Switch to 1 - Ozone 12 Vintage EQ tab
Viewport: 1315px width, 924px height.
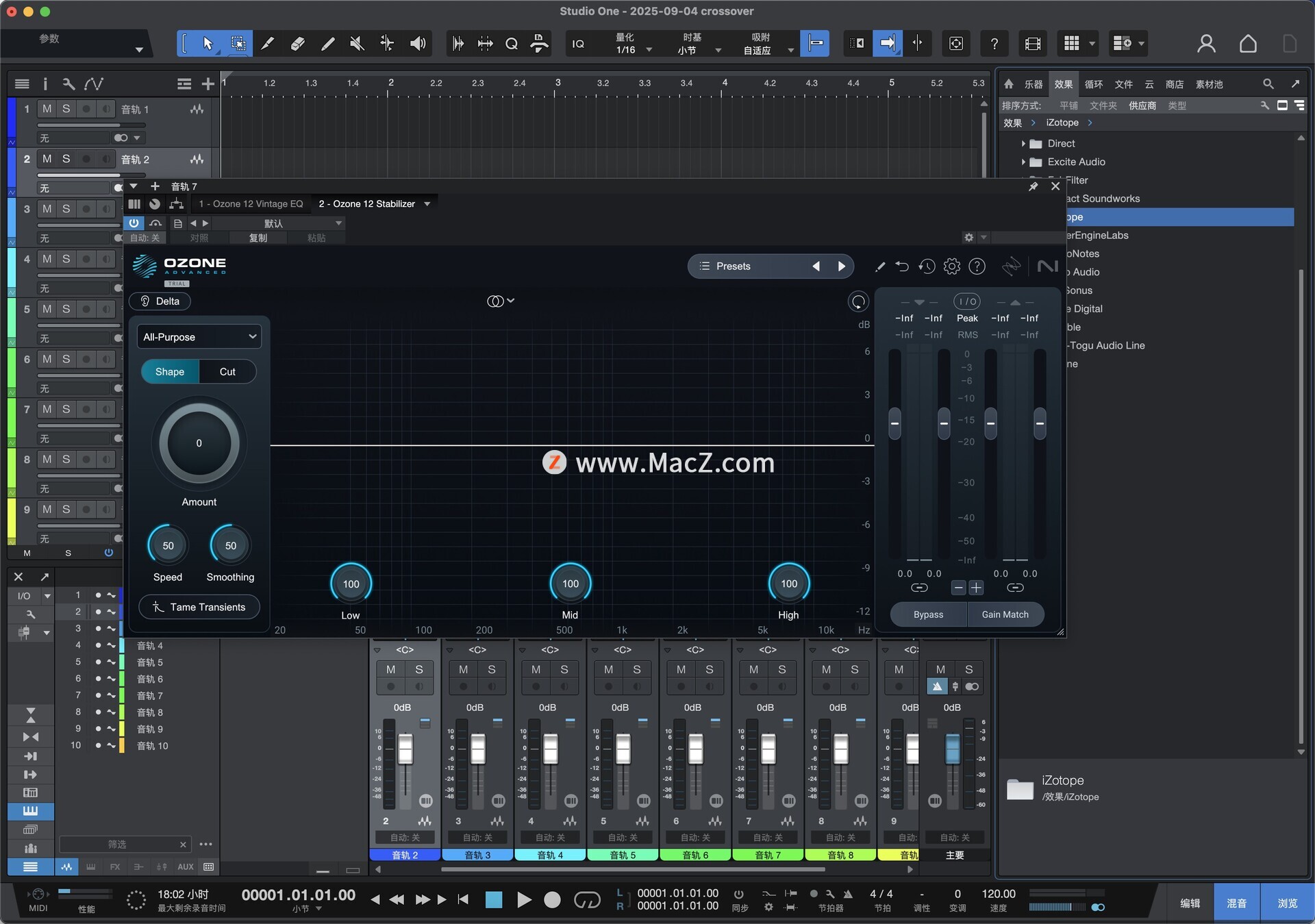tap(251, 204)
